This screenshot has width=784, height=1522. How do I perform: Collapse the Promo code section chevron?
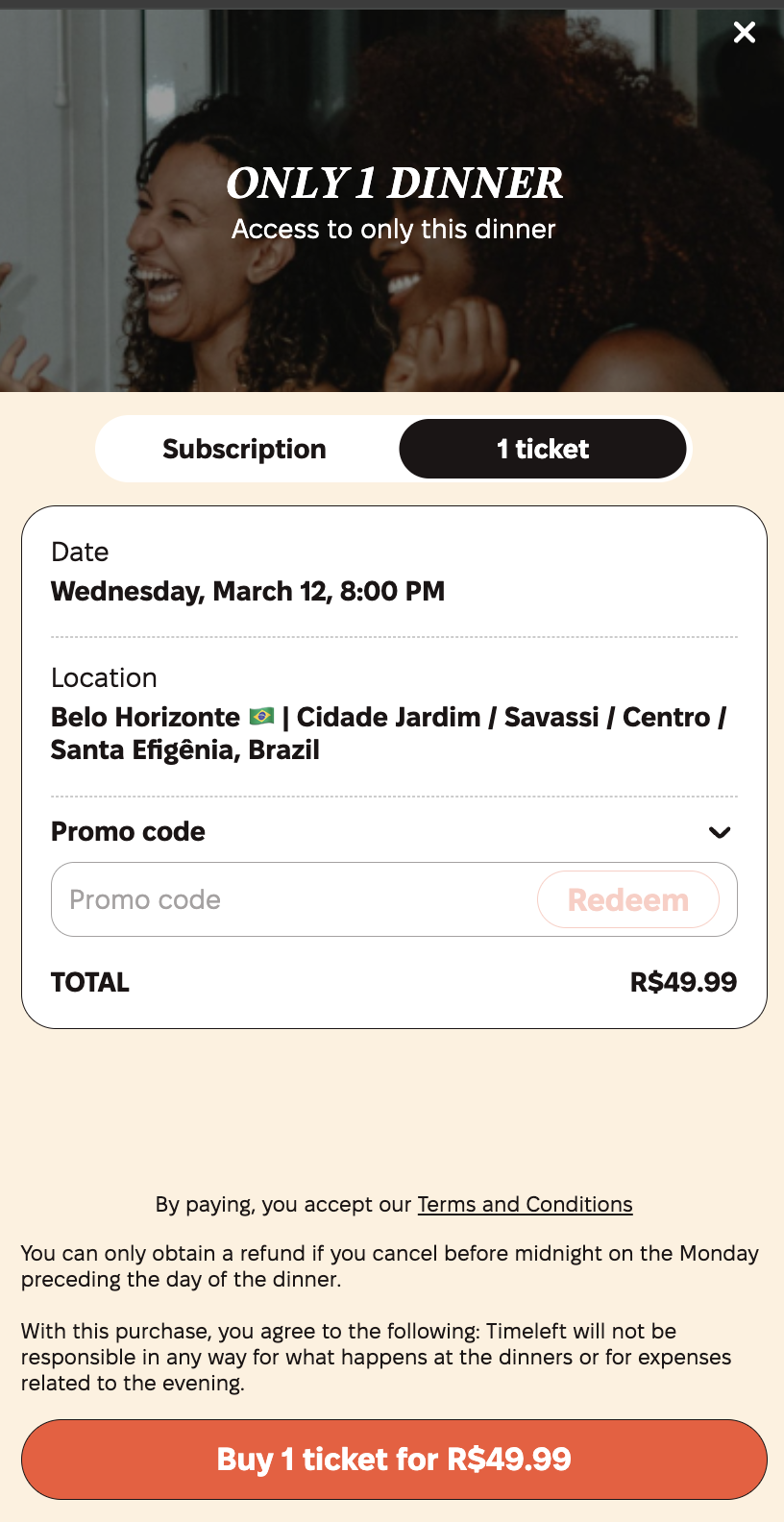coord(720,832)
